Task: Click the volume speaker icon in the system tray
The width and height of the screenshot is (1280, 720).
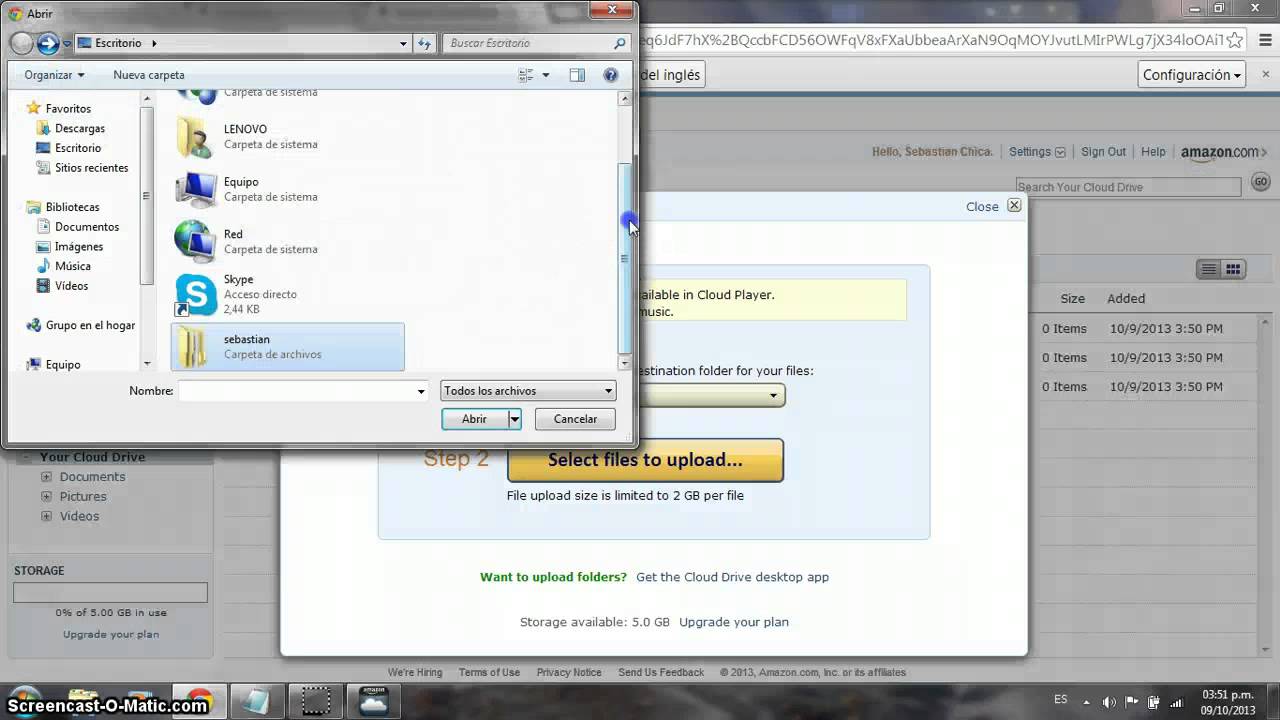Action: pyautogui.click(x=1109, y=702)
